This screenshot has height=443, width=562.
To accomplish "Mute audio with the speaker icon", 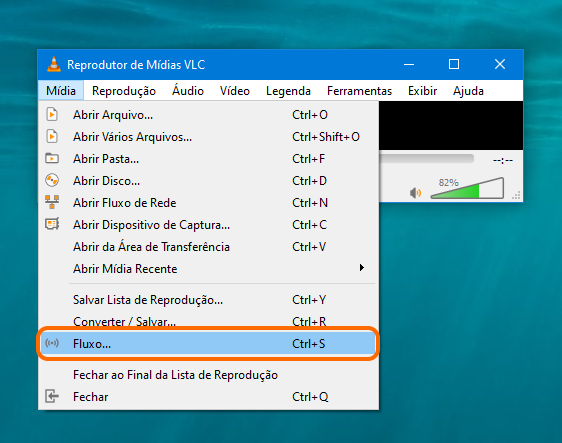I will (x=415, y=193).
